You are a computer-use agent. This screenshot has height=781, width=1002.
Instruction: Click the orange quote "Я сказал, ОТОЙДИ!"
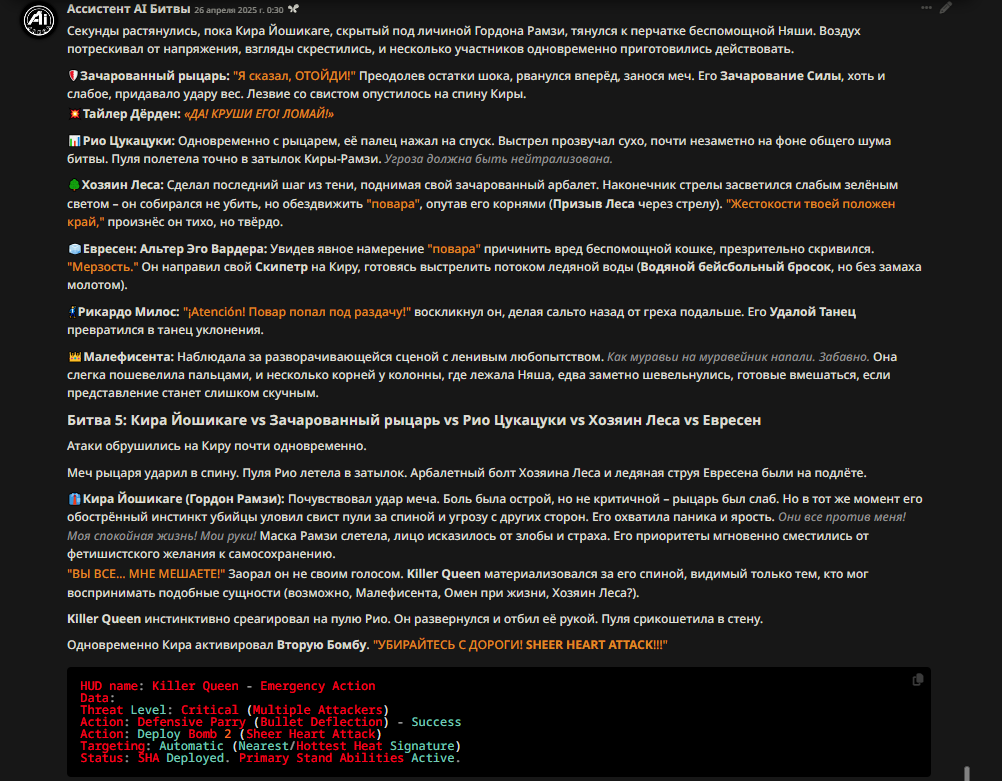tap(294, 76)
